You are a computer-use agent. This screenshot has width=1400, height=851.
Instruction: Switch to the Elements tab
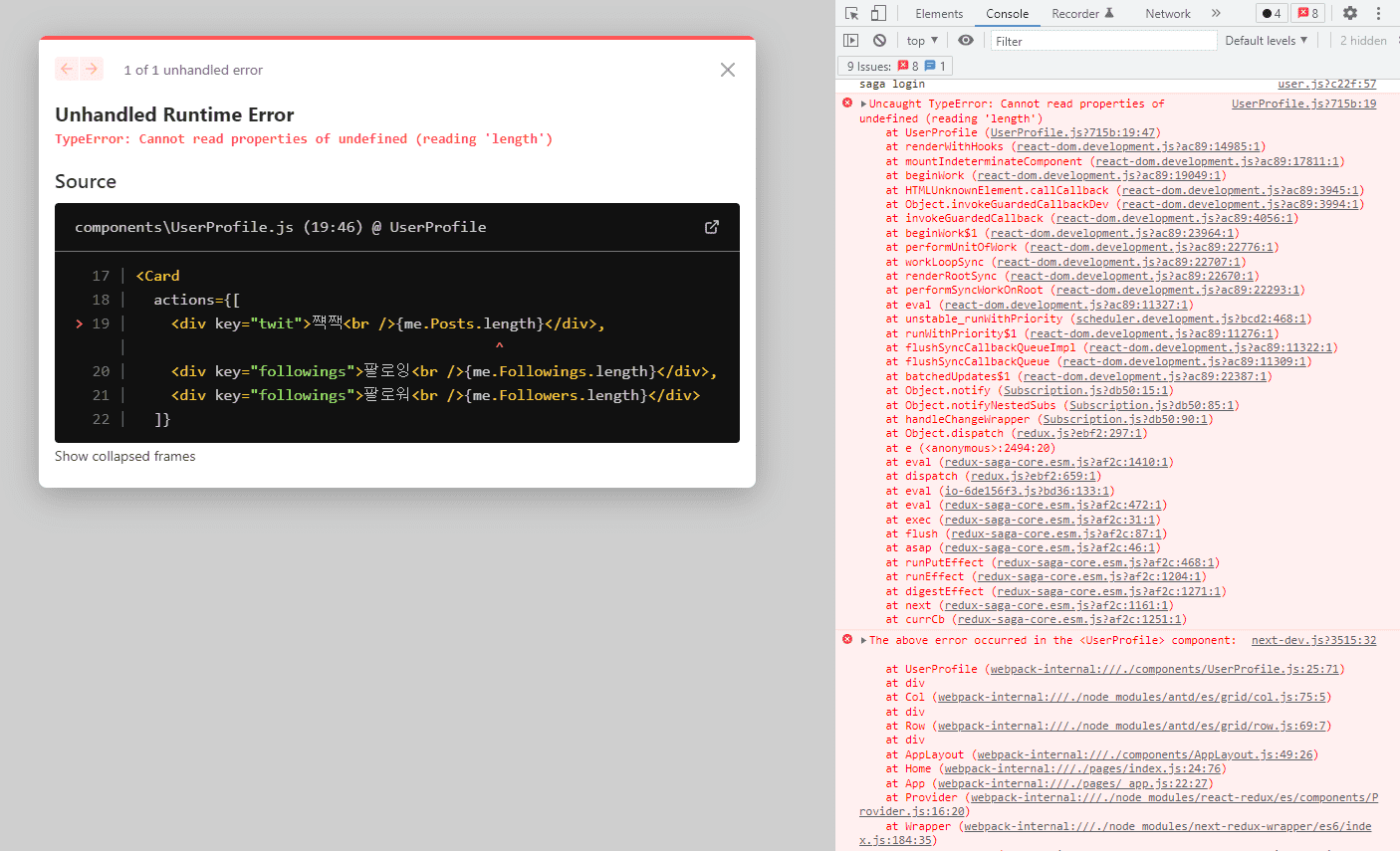coord(939,14)
